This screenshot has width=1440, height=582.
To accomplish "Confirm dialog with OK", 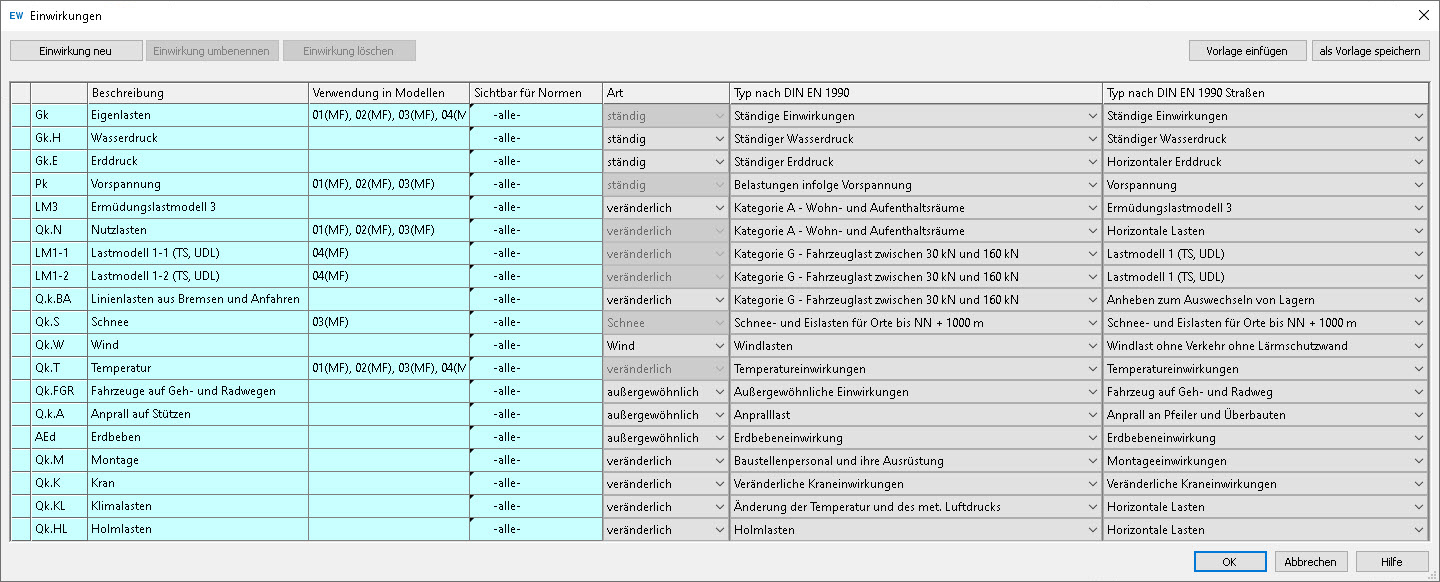I will coord(1229,562).
